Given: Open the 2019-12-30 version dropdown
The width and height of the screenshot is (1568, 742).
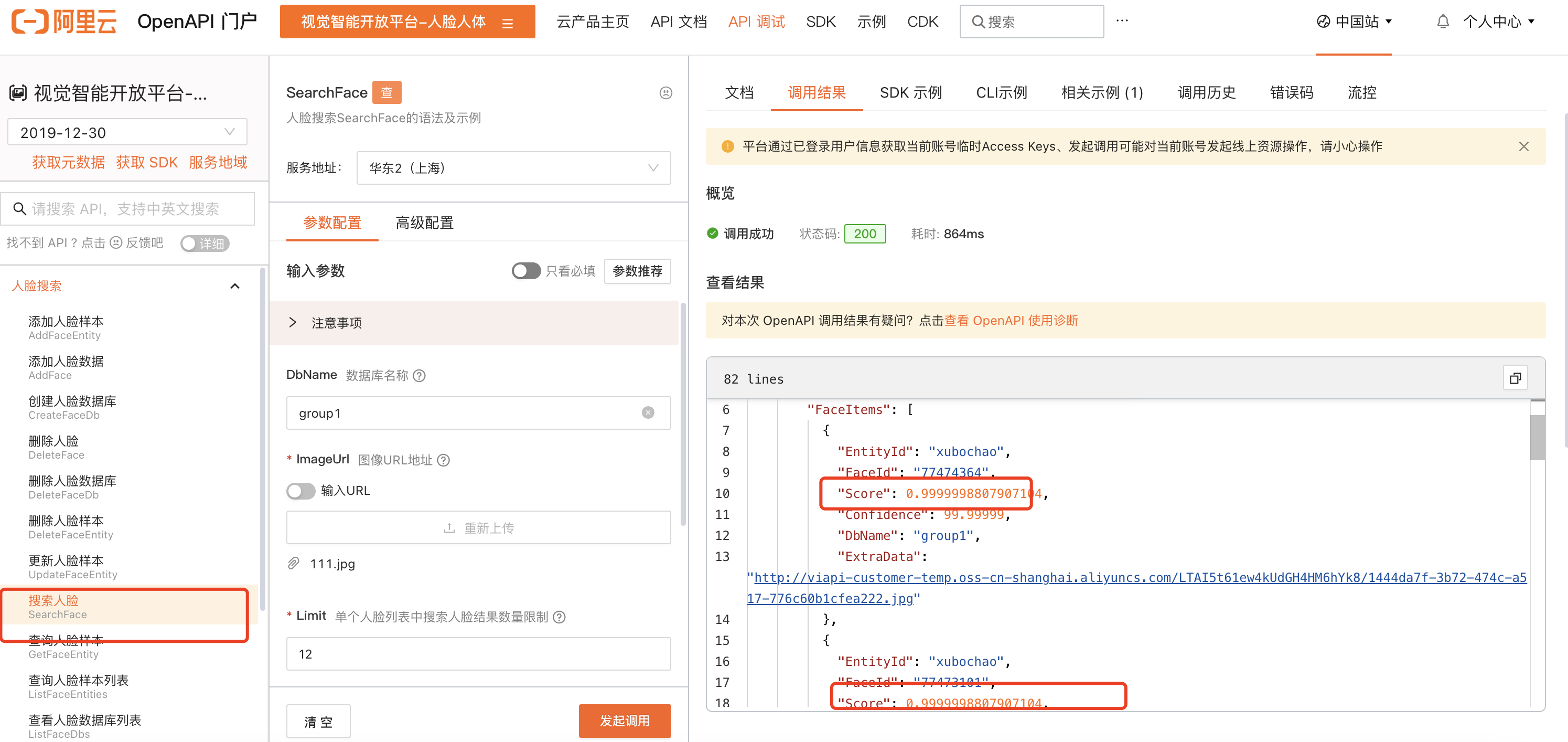Looking at the screenshot, I should (x=126, y=132).
